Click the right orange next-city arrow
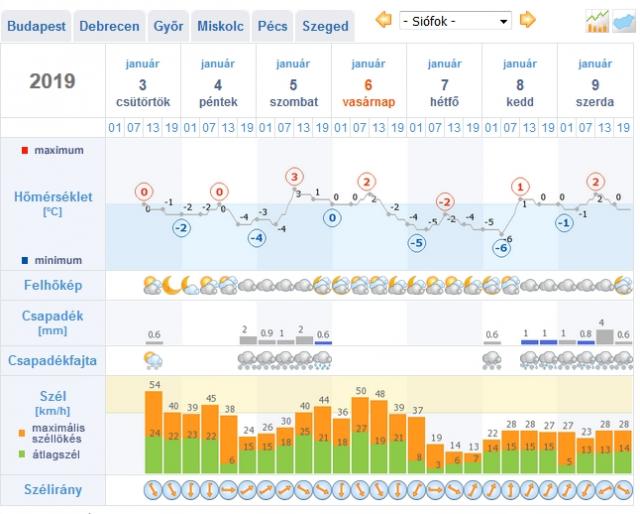Viewport: 640px width, 514px height. 527,20
